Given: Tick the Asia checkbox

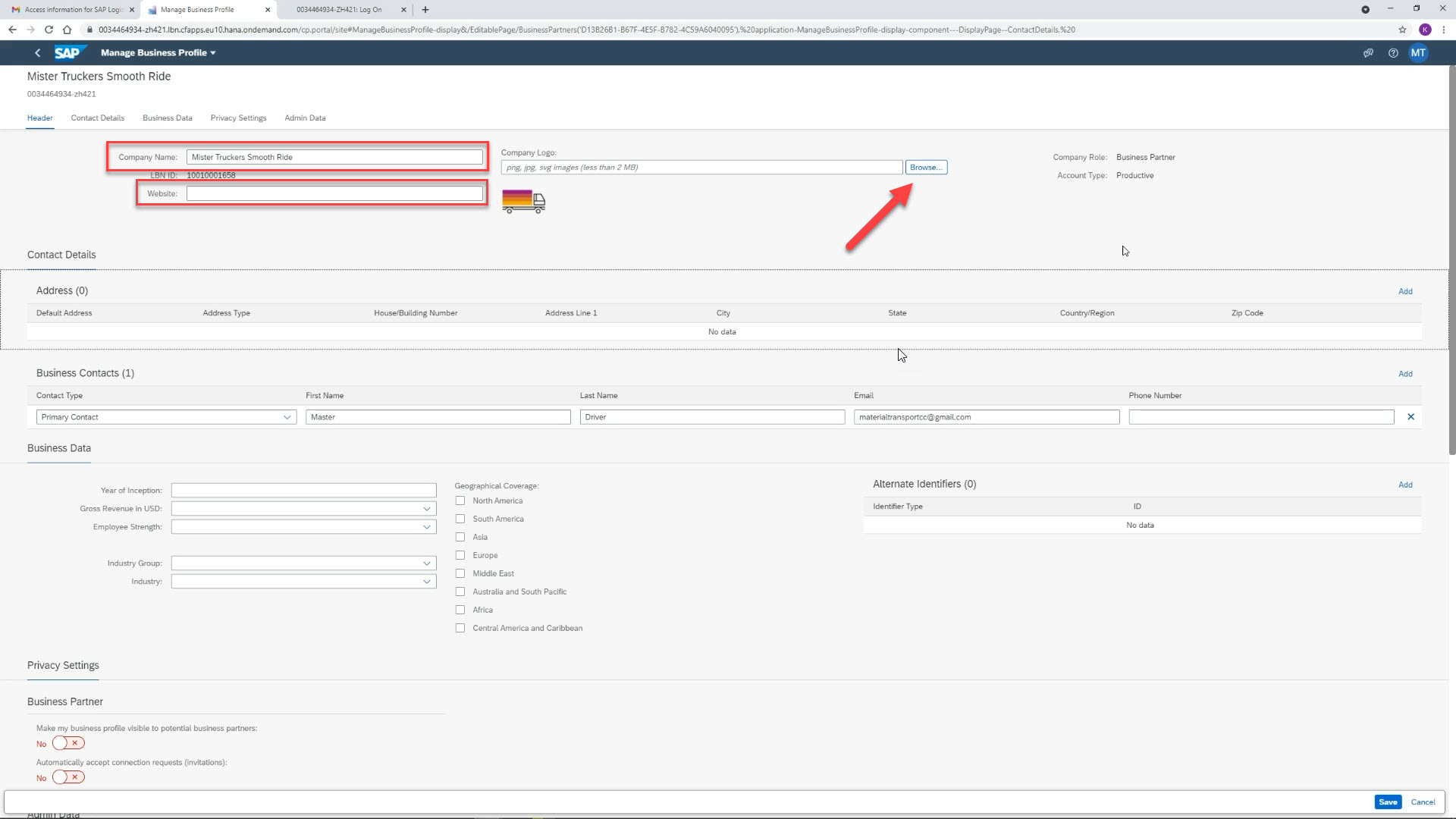Looking at the screenshot, I should click(x=460, y=537).
